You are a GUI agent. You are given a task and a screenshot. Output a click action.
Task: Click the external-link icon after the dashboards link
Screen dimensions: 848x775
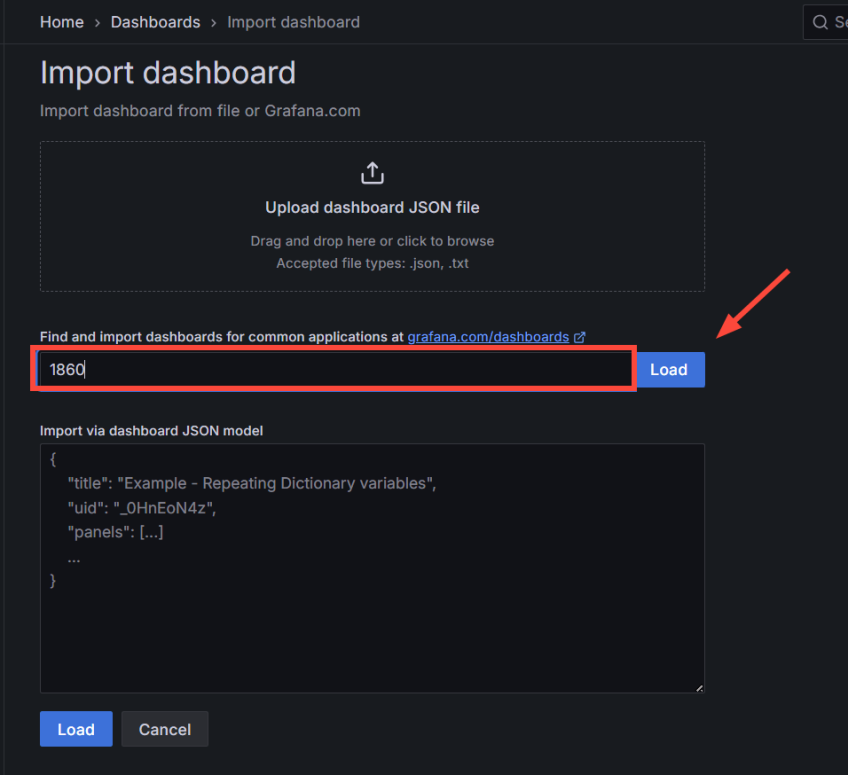(580, 337)
